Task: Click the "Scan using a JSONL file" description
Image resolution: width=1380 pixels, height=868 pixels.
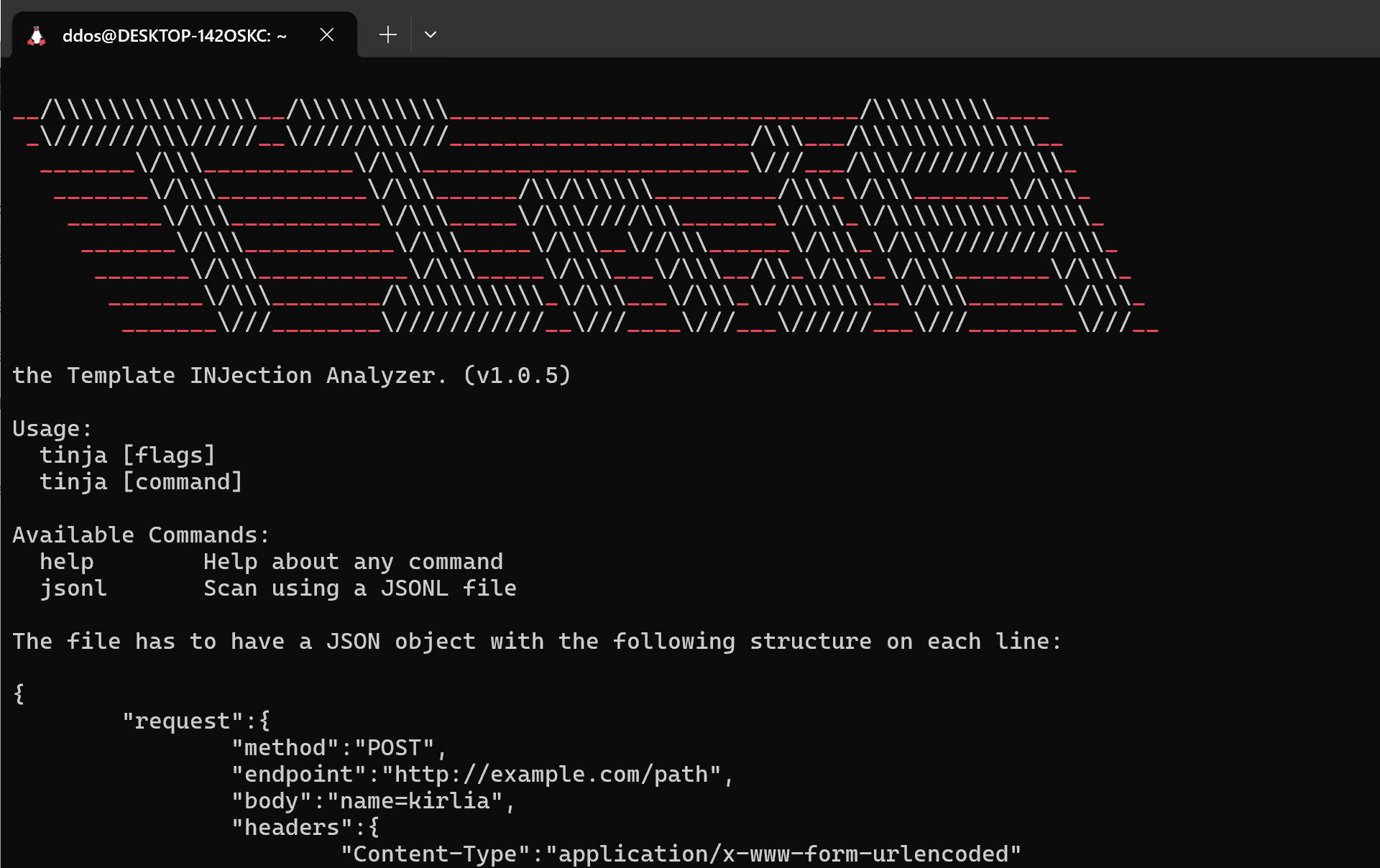Action: [360, 588]
